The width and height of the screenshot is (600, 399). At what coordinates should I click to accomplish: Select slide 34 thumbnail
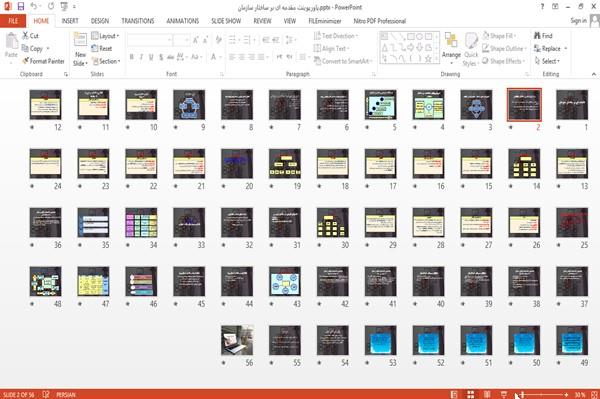click(141, 222)
